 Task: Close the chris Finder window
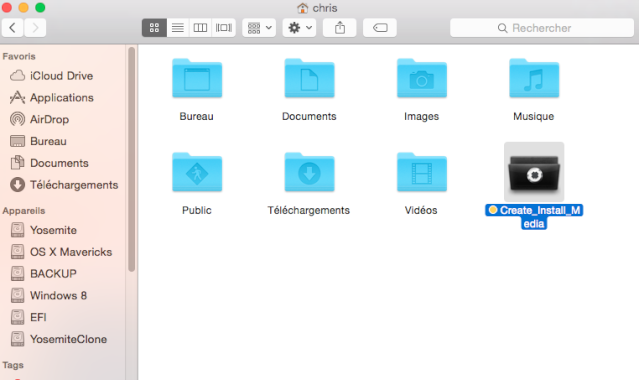tap(7, 7)
